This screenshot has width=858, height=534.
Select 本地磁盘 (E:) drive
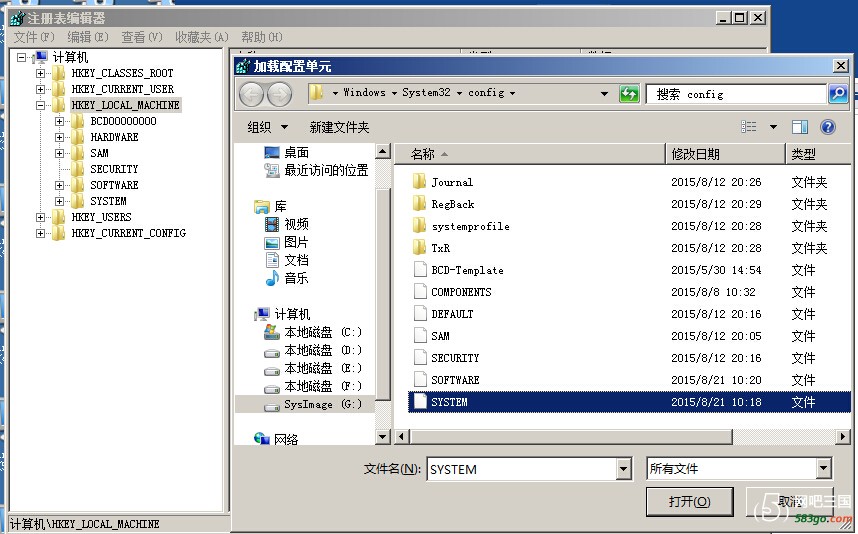tap(312, 368)
